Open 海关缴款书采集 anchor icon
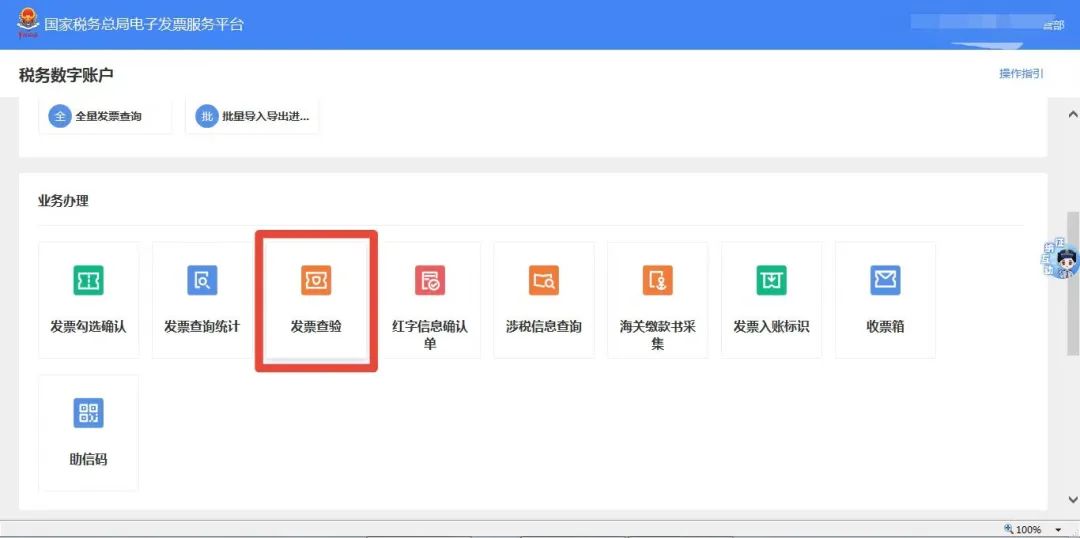The image size is (1080, 538). click(658, 280)
